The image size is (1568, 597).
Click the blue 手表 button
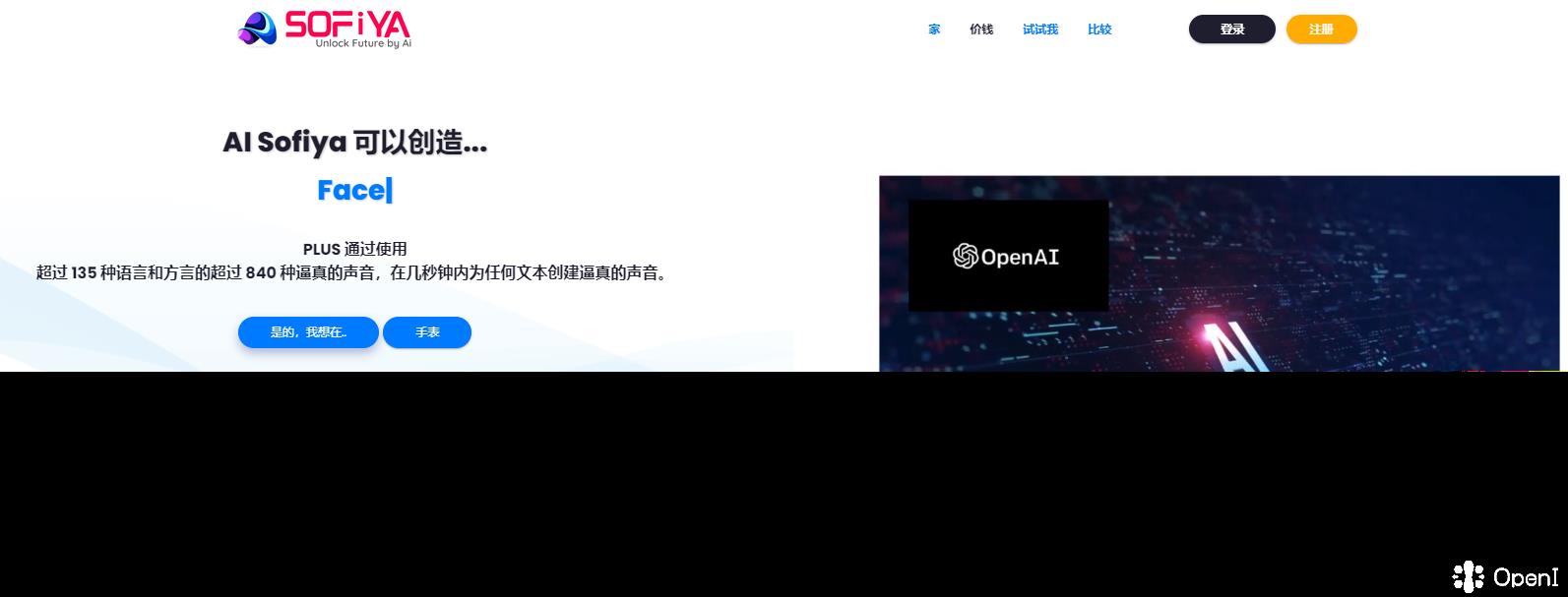[427, 332]
